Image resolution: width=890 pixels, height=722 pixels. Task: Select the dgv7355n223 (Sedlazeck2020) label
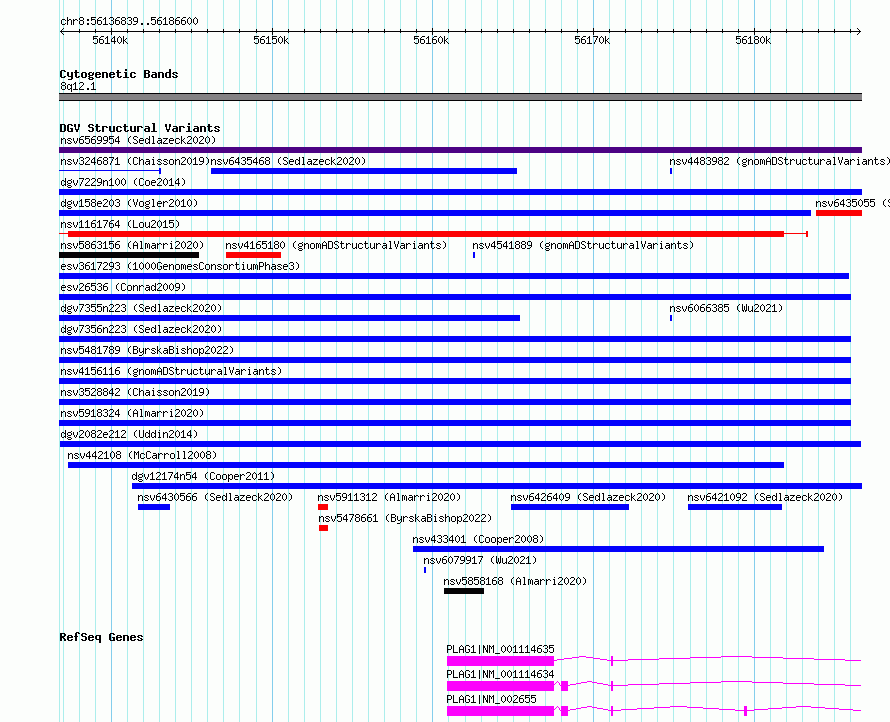[141, 308]
